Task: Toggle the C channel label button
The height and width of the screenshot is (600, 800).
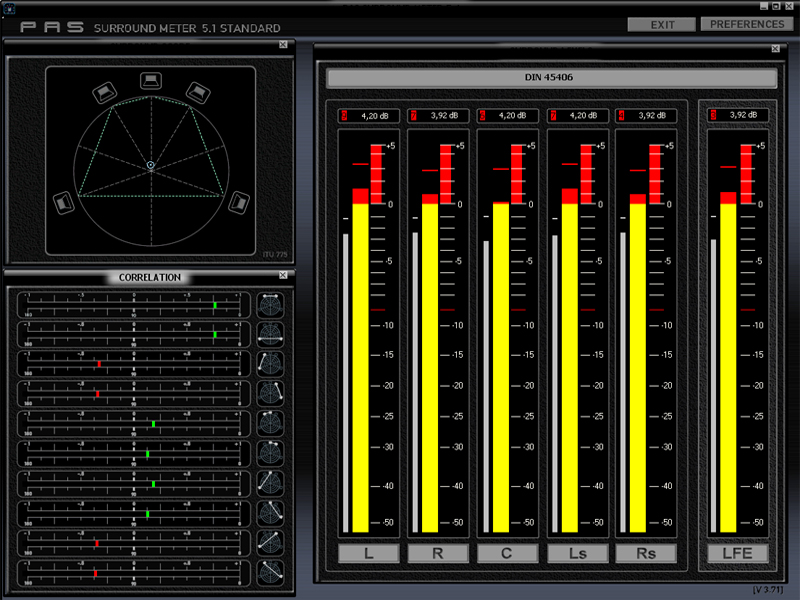Action: click(507, 553)
